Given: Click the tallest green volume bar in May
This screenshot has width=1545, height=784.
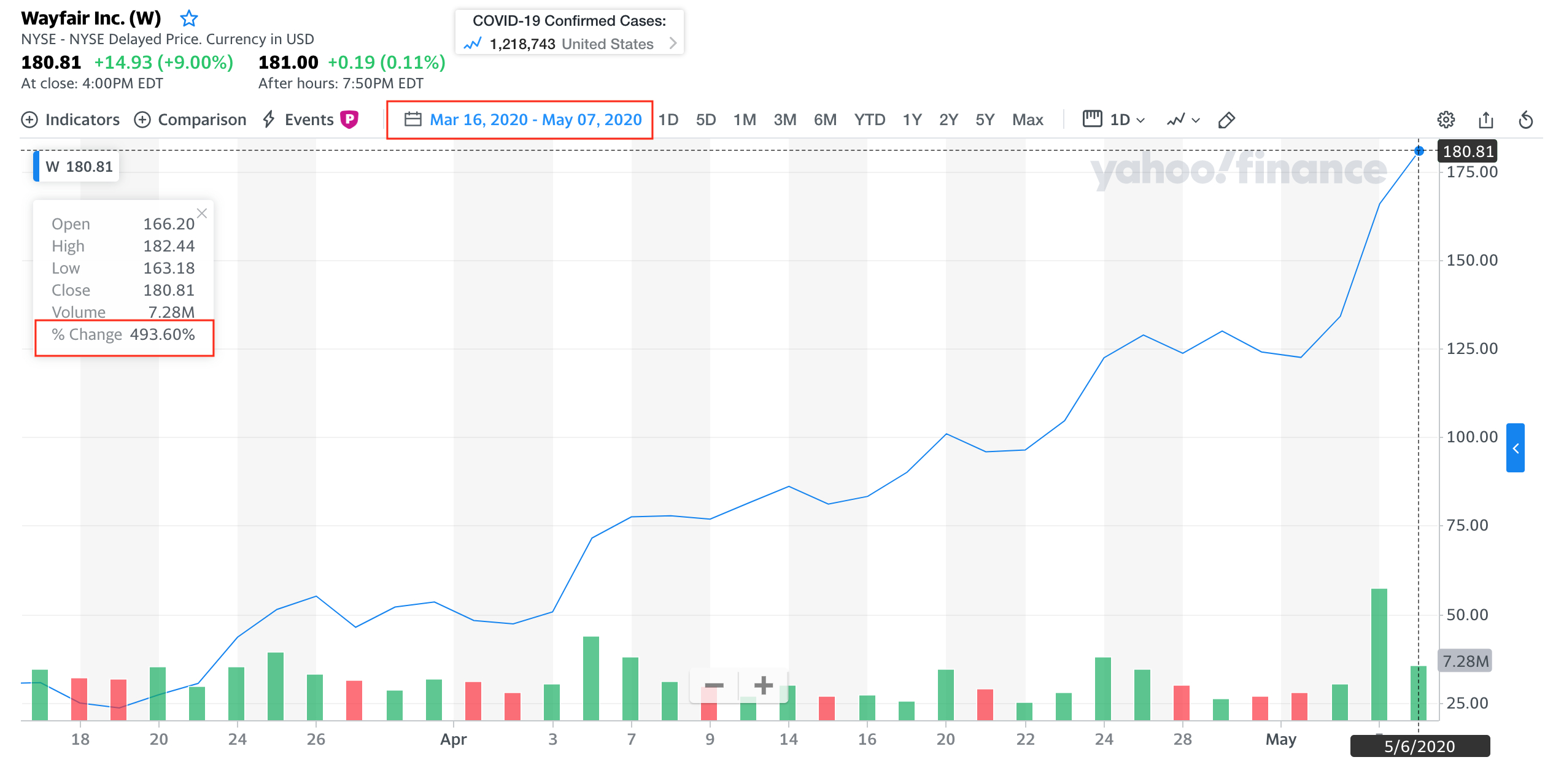Looking at the screenshot, I should (x=1379, y=655).
